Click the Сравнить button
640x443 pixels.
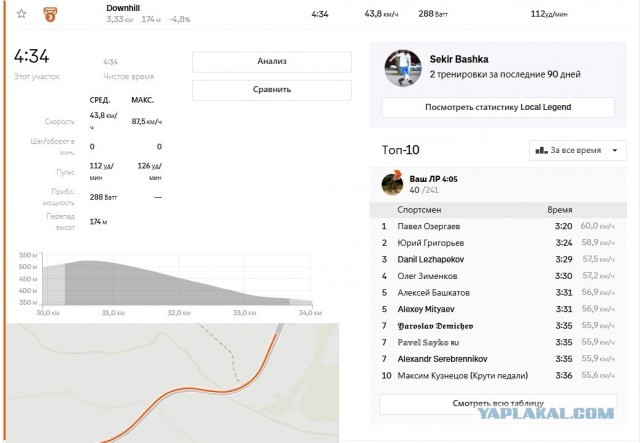pos(271,90)
